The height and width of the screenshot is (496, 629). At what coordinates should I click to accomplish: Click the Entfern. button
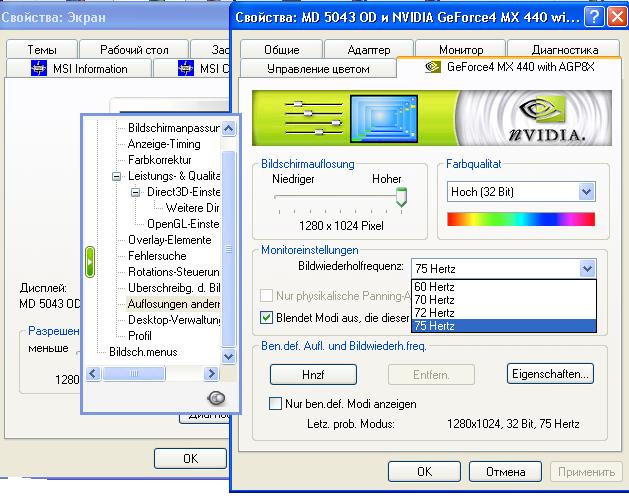point(431,374)
